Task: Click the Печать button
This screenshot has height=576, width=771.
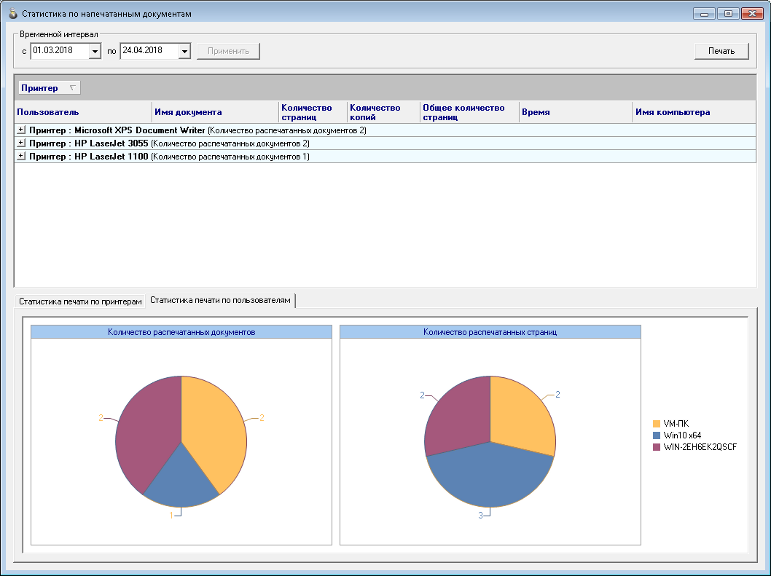Action: (x=721, y=51)
